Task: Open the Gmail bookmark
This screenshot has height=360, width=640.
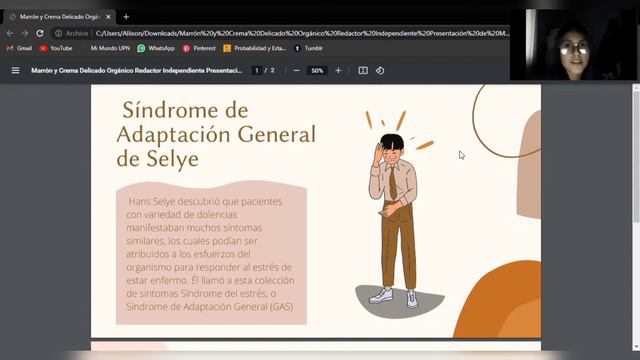Action: click(x=19, y=48)
